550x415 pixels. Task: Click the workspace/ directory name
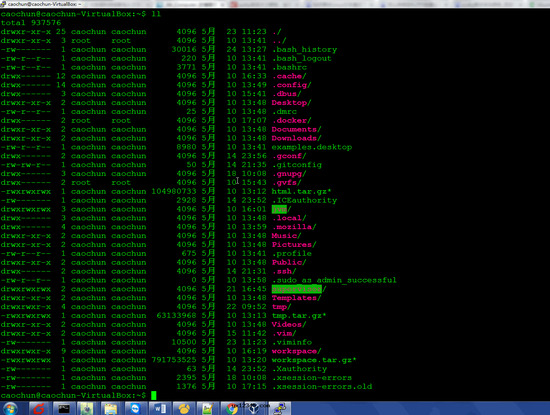click(296, 351)
